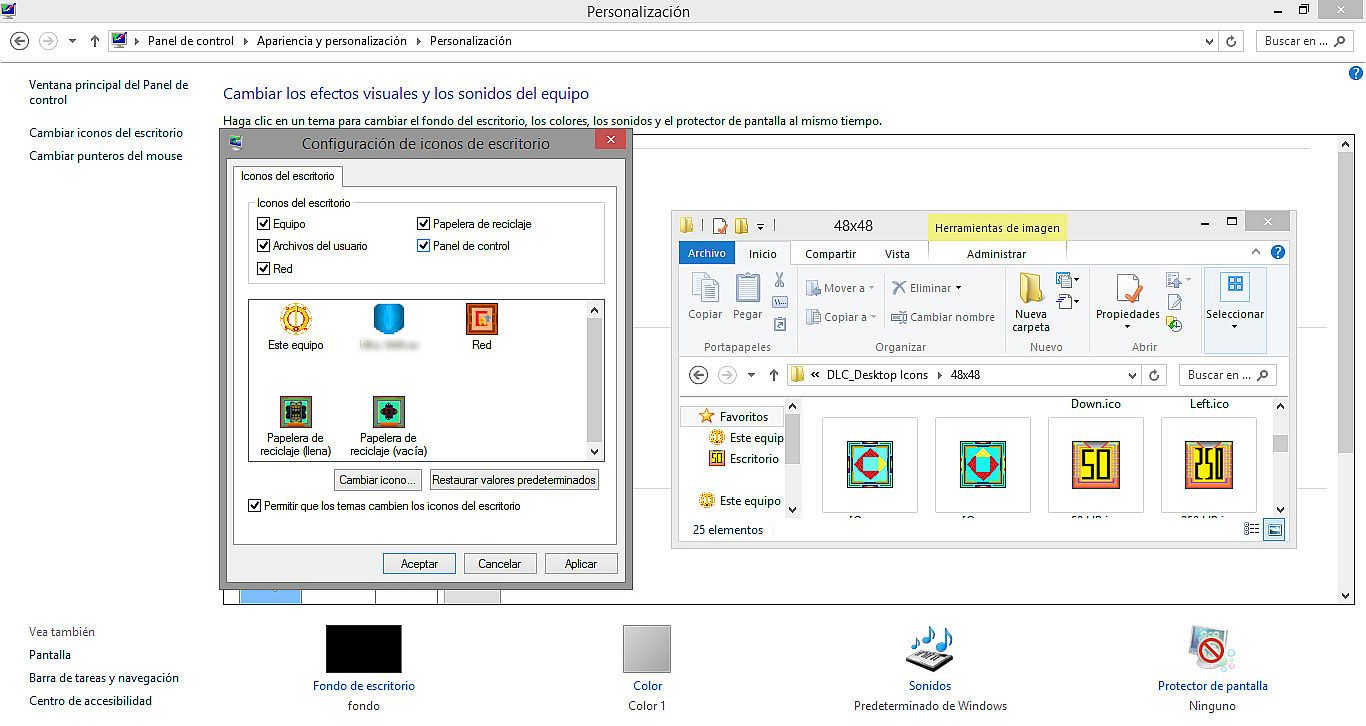
Task: Open the Sonidos settings icon
Action: 929,651
